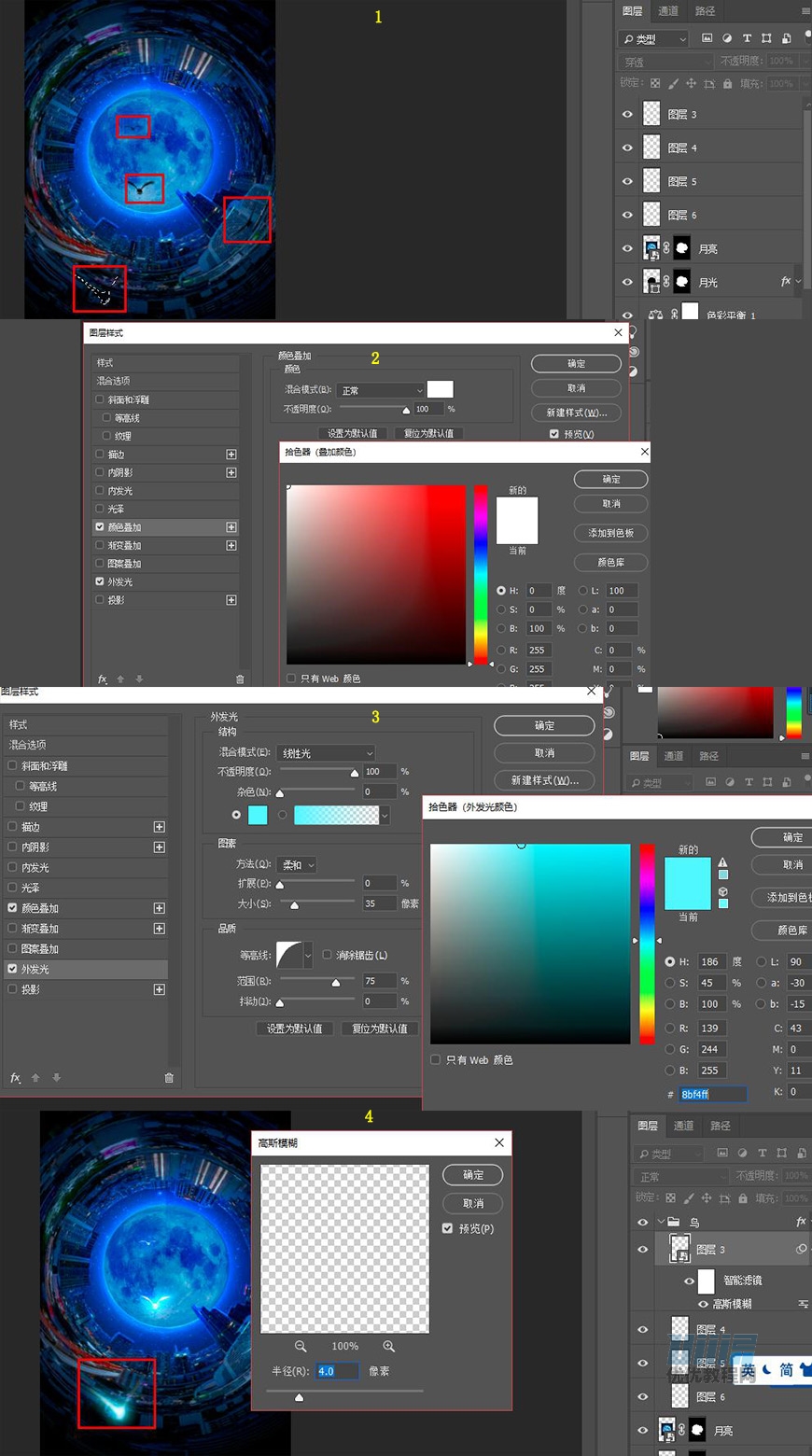Click zoom in magnifier in Gaussian Blur dialog
This screenshot has height=1456, width=812.
point(388,1346)
